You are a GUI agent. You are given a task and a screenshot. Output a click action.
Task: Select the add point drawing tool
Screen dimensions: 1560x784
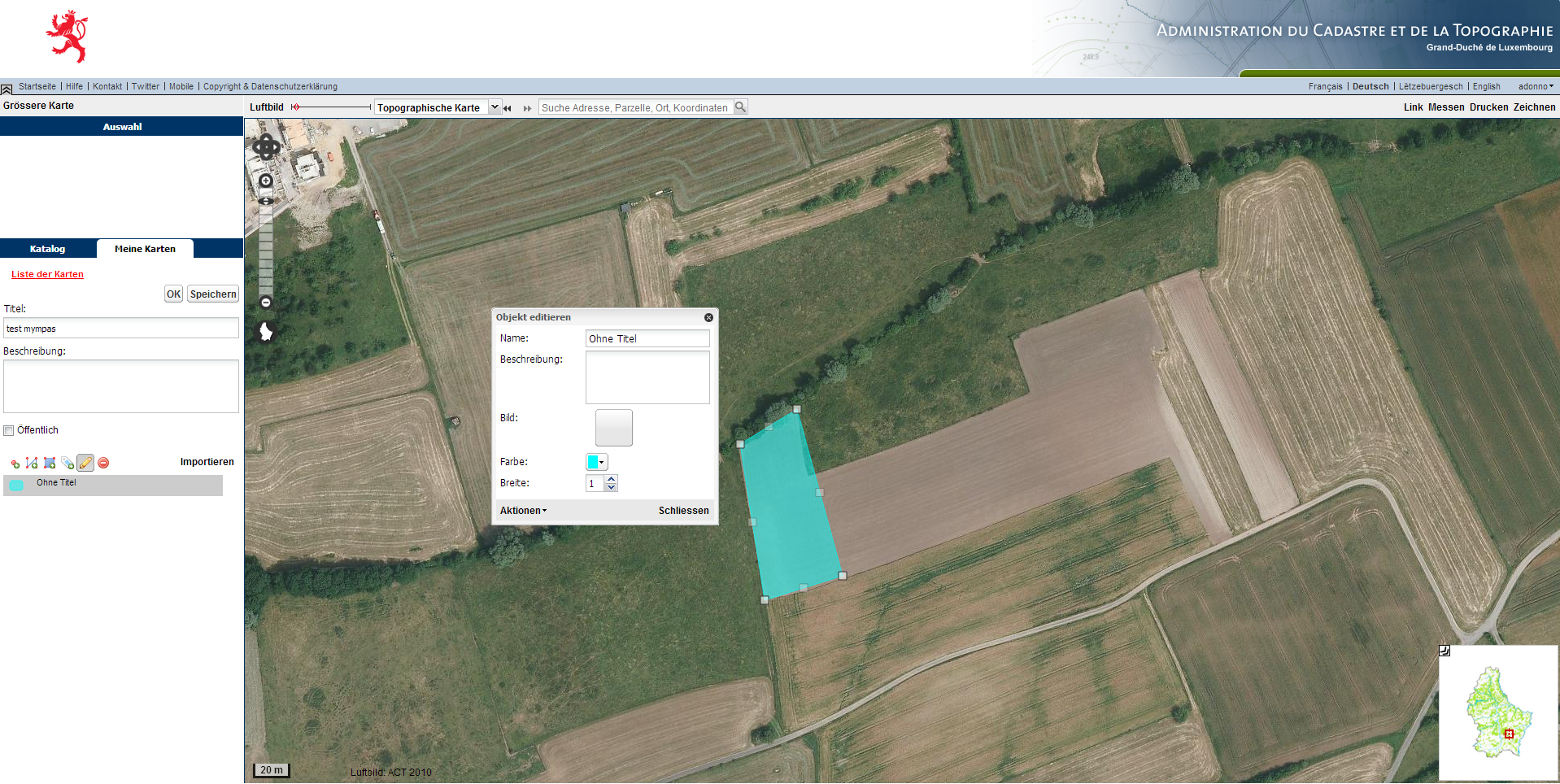pos(15,464)
